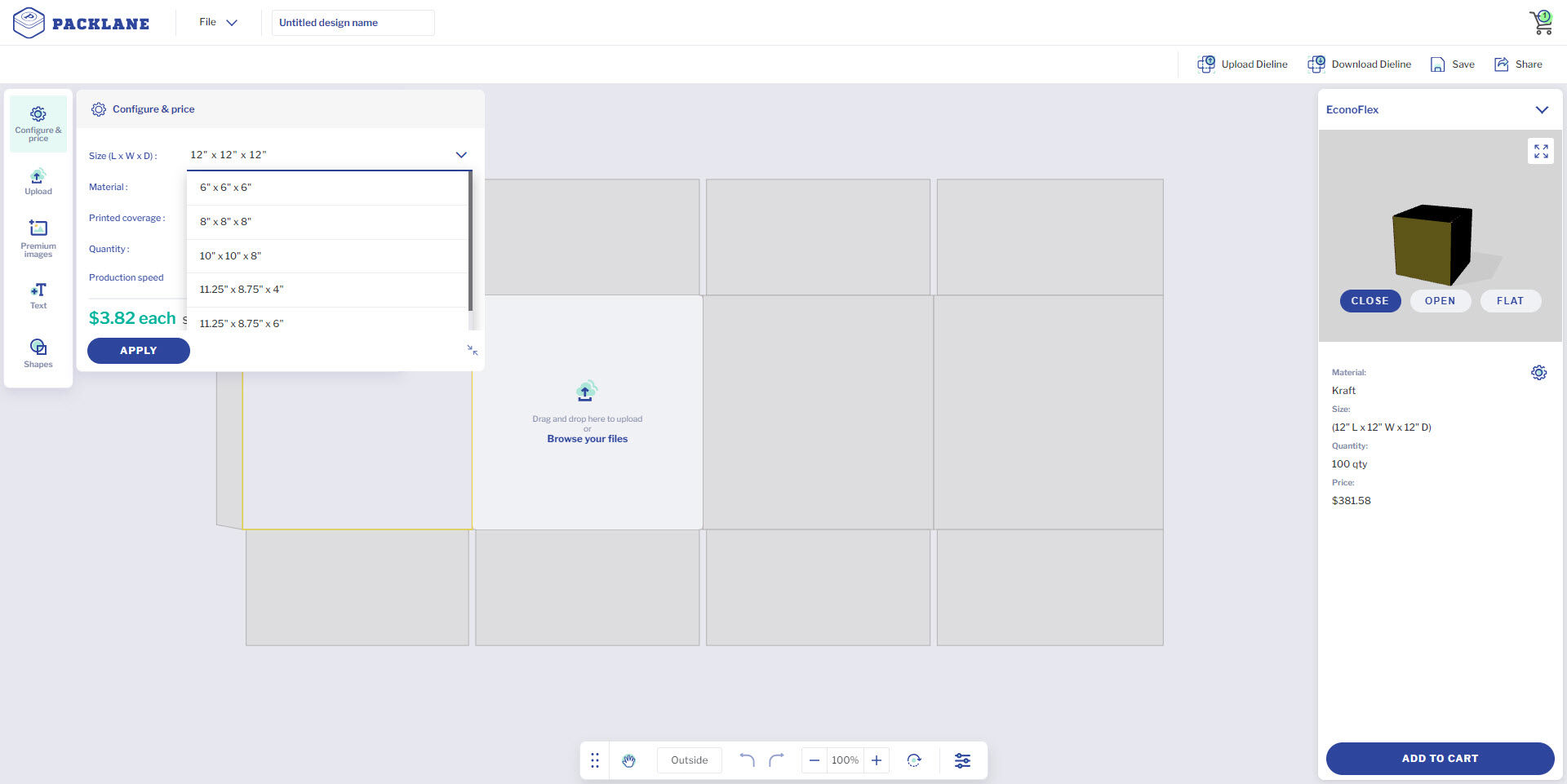Open the shopping cart
Screen dimensions: 1567x784
(1541, 22)
